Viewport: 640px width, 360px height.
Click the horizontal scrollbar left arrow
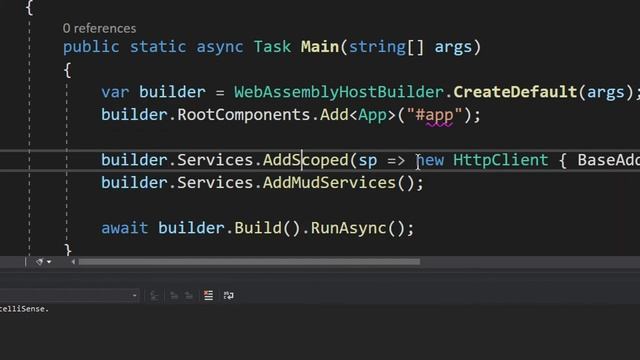click(73, 262)
